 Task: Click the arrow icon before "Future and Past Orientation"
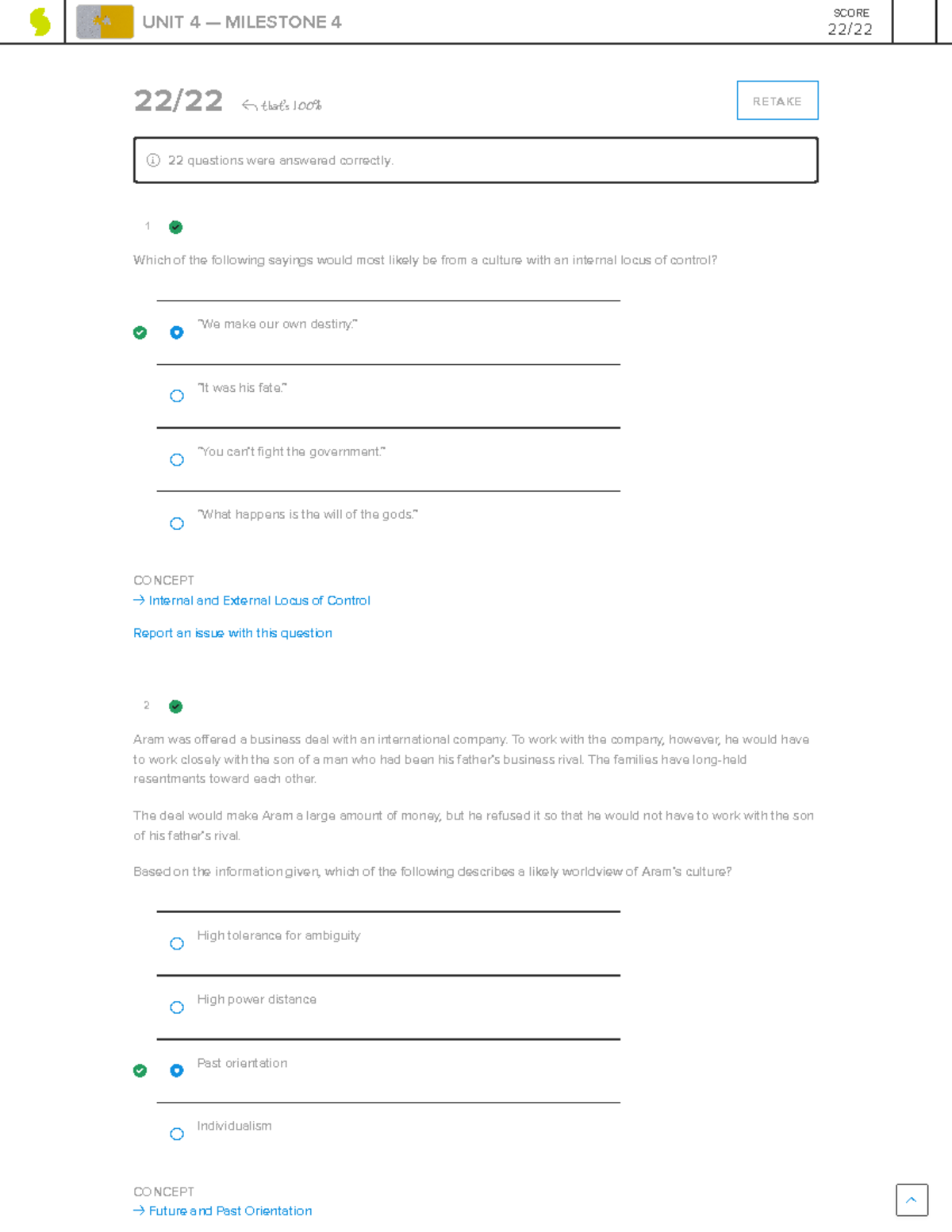139,1211
